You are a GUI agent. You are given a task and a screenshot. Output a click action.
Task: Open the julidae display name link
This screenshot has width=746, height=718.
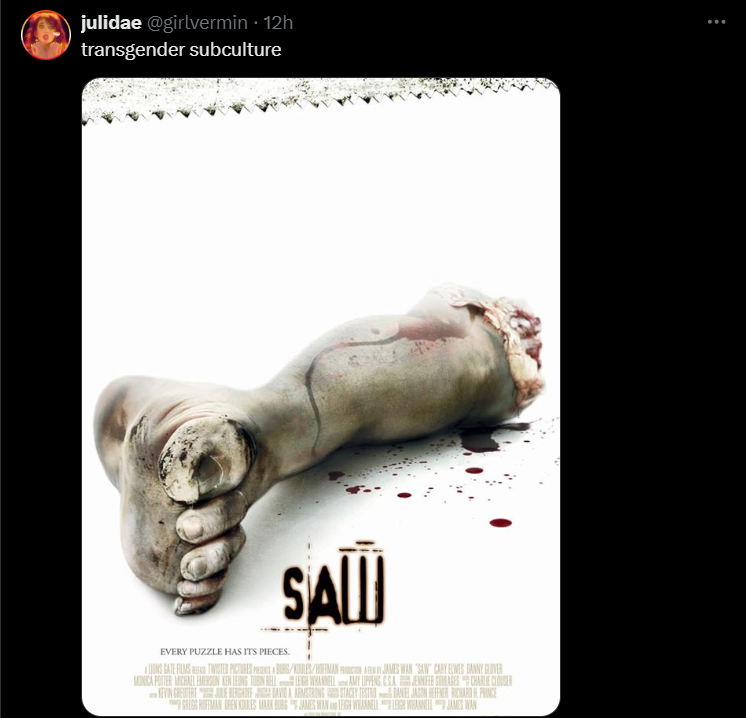tap(111, 22)
